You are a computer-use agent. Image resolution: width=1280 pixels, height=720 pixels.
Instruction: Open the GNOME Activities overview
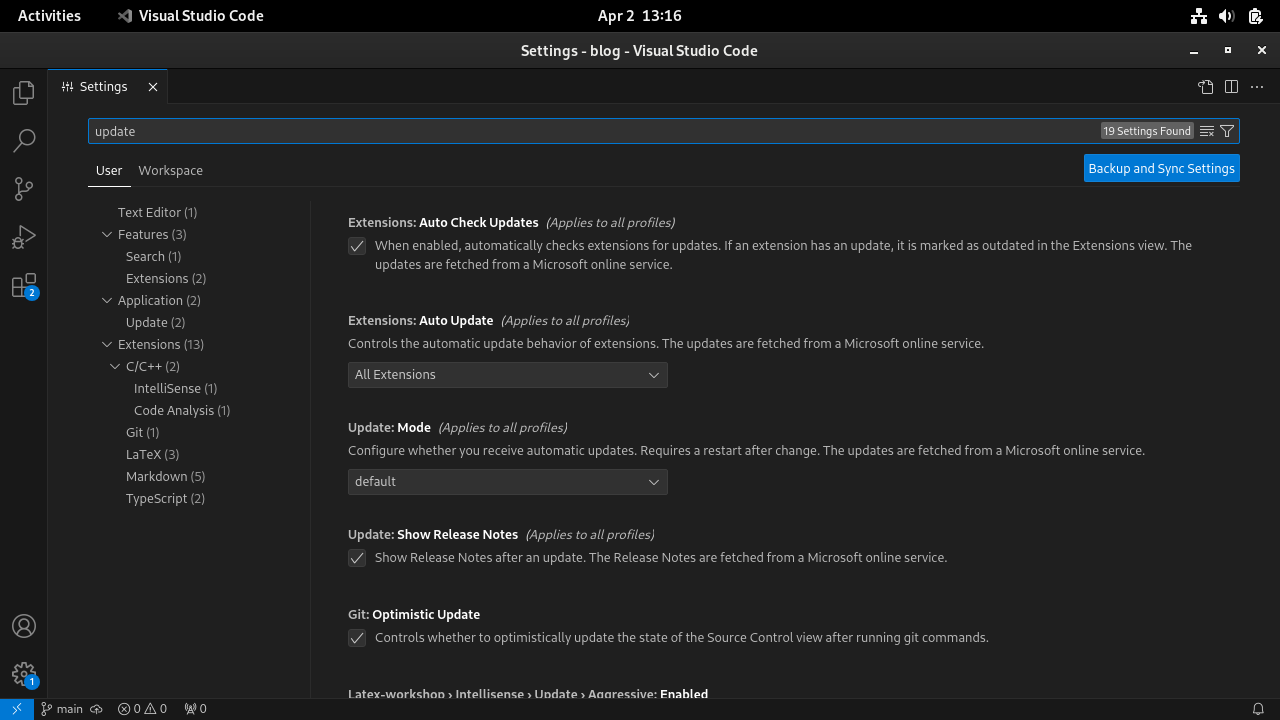[x=49, y=16]
